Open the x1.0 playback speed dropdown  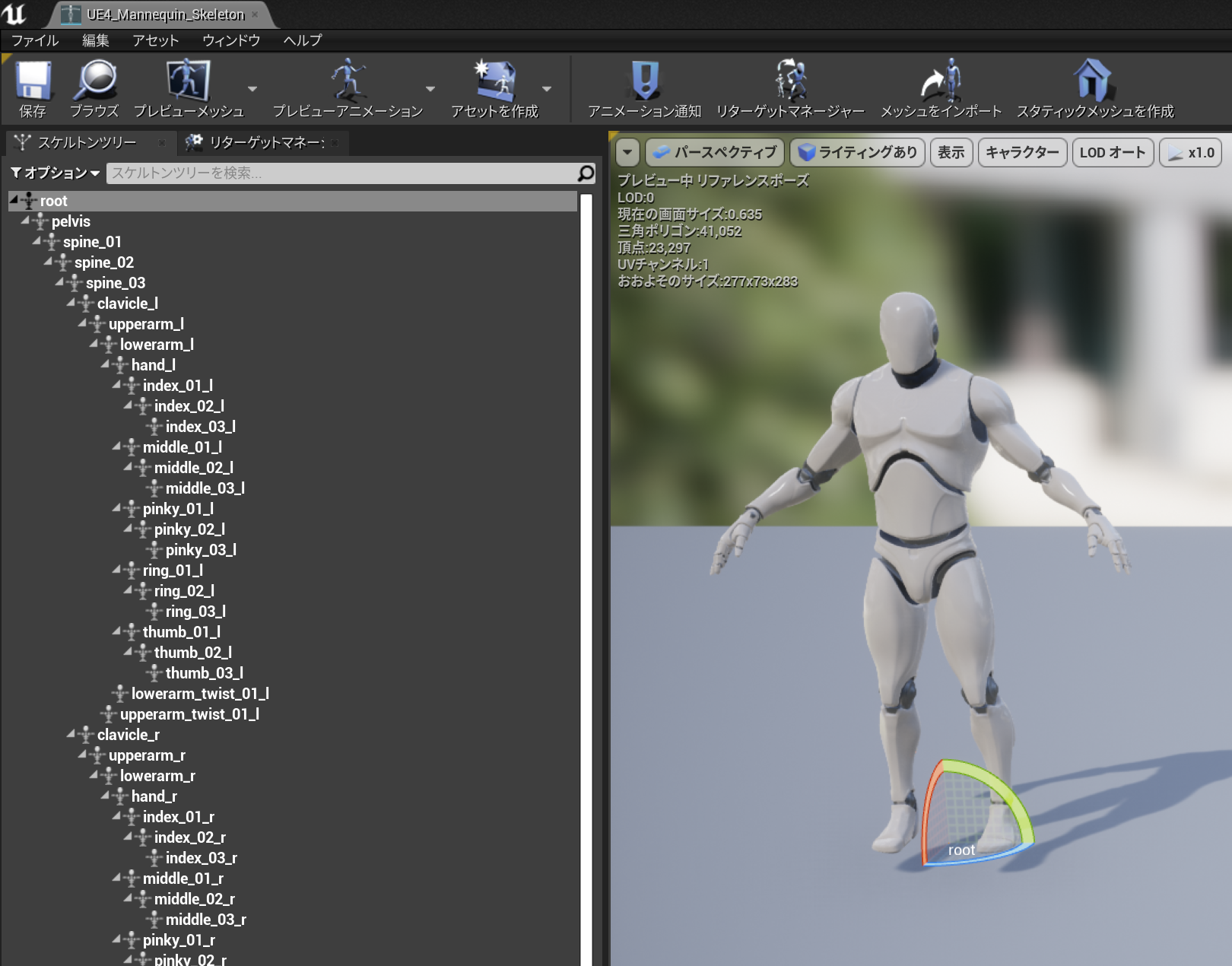(1191, 152)
